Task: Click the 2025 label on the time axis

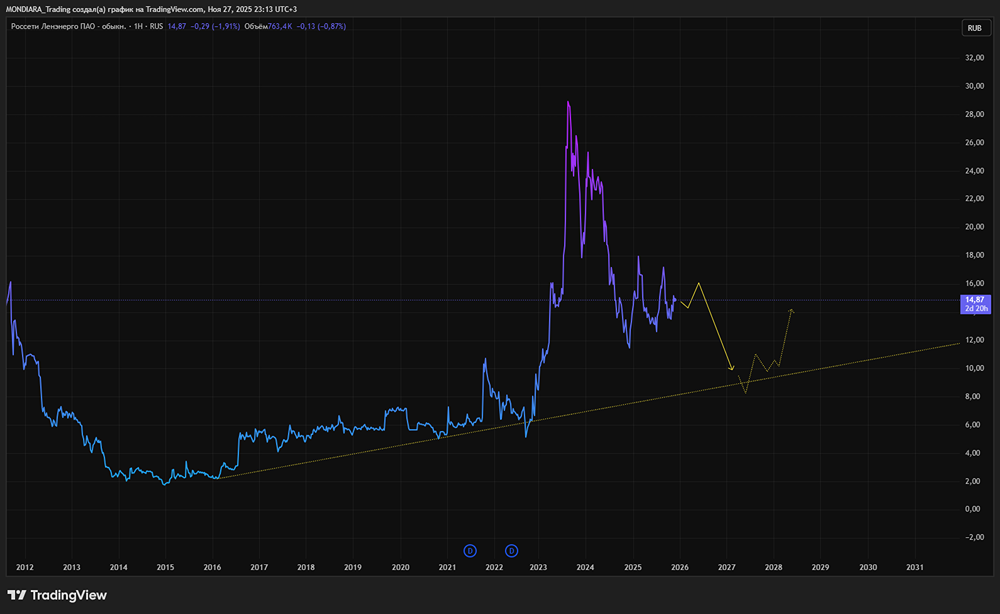Action: 633,567
